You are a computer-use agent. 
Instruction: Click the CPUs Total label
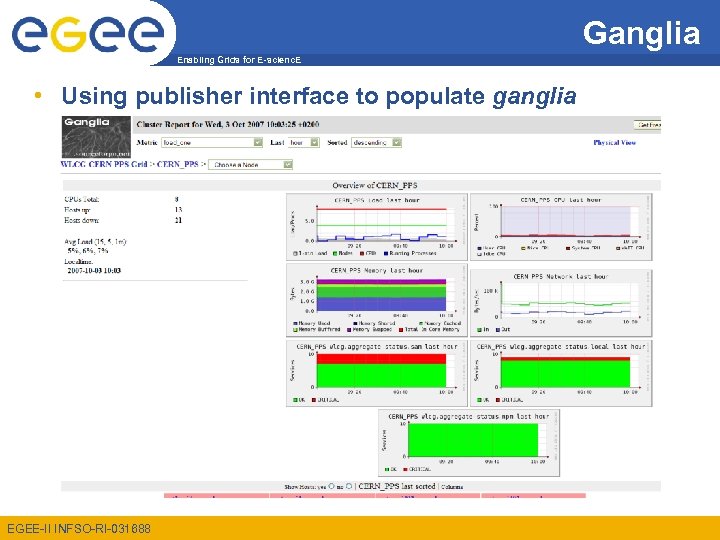pyautogui.click(x=82, y=199)
